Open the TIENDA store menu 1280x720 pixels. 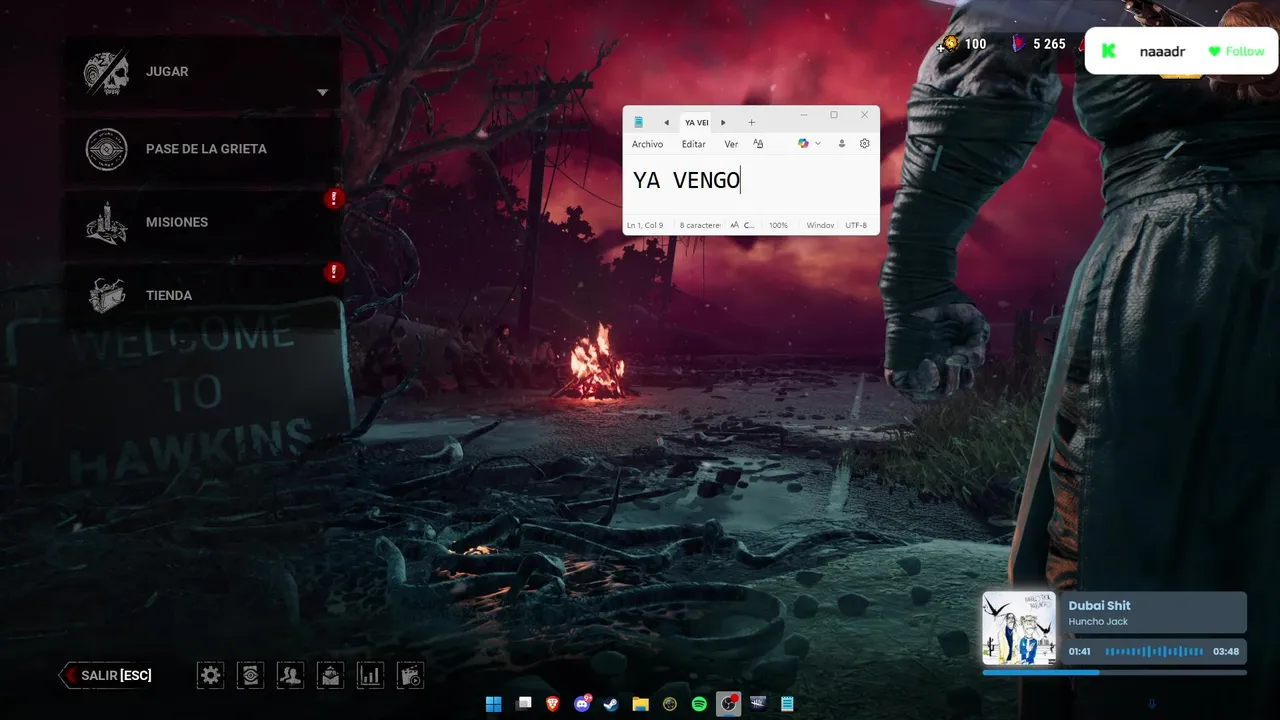(x=203, y=295)
